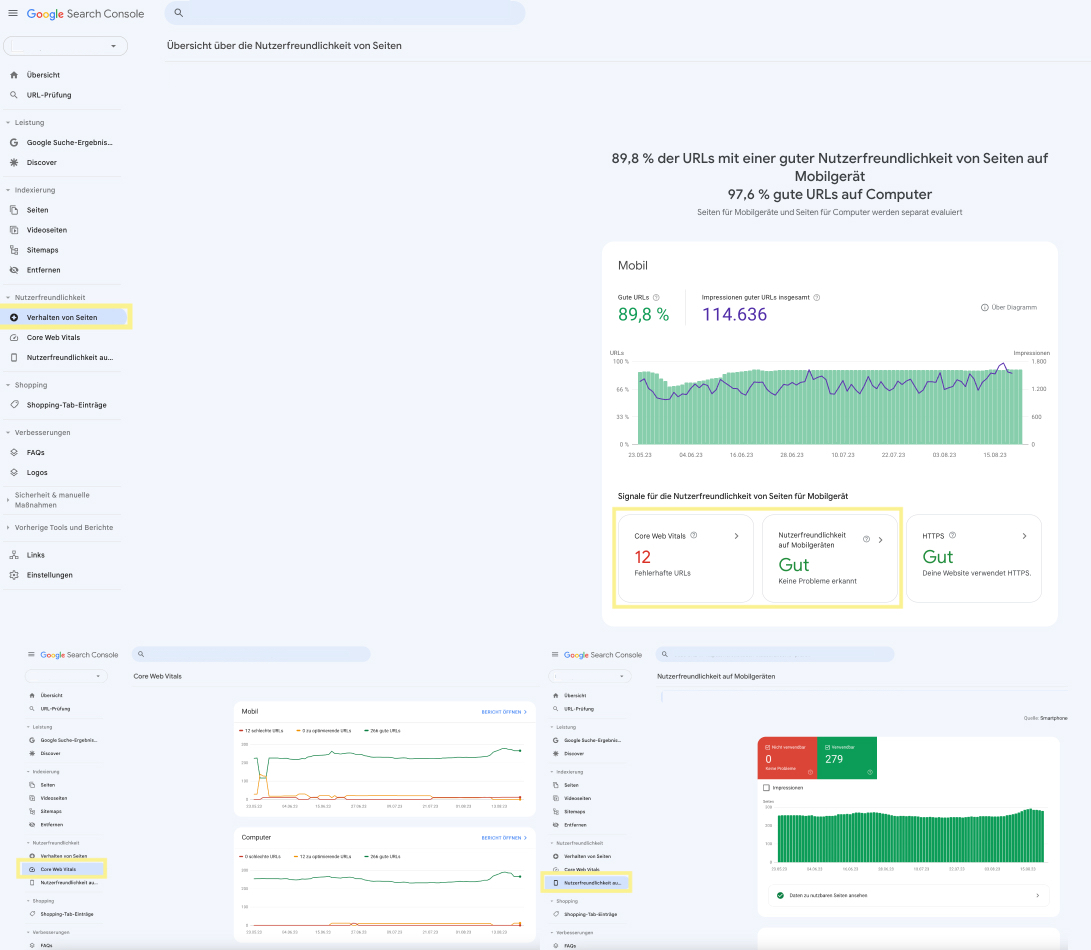Select Verhalten von Seiten in Core Web Vitals view
This screenshot has height=950, width=1091.
click(x=63, y=856)
